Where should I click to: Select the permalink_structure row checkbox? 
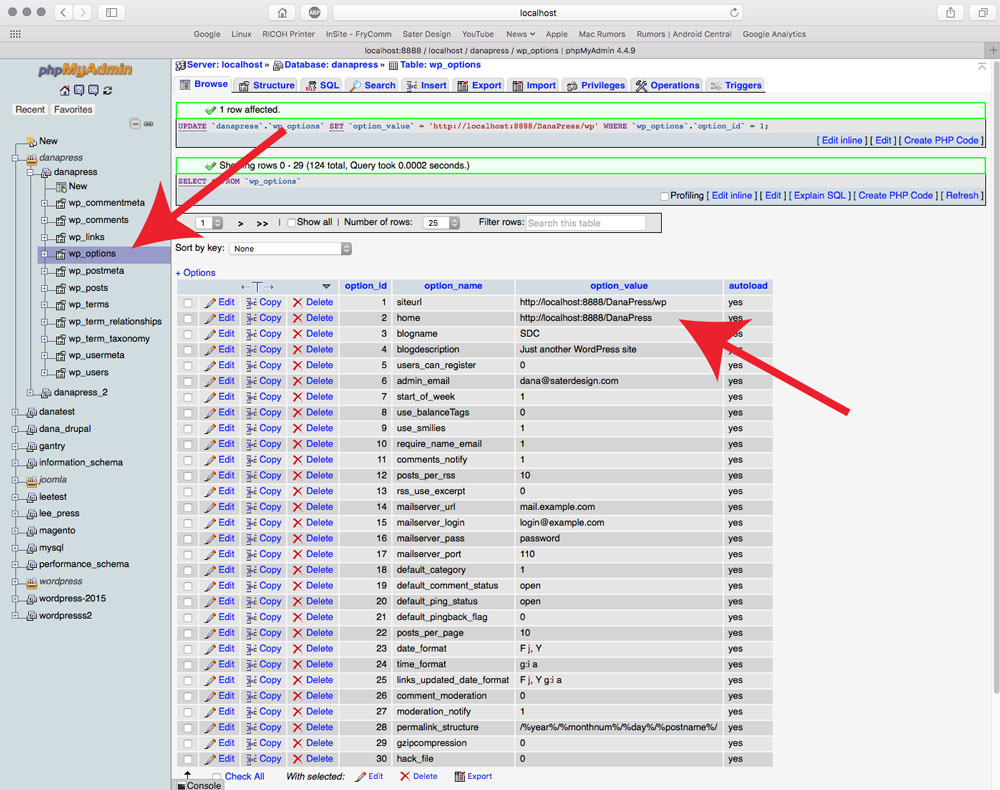pyautogui.click(x=188, y=728)
